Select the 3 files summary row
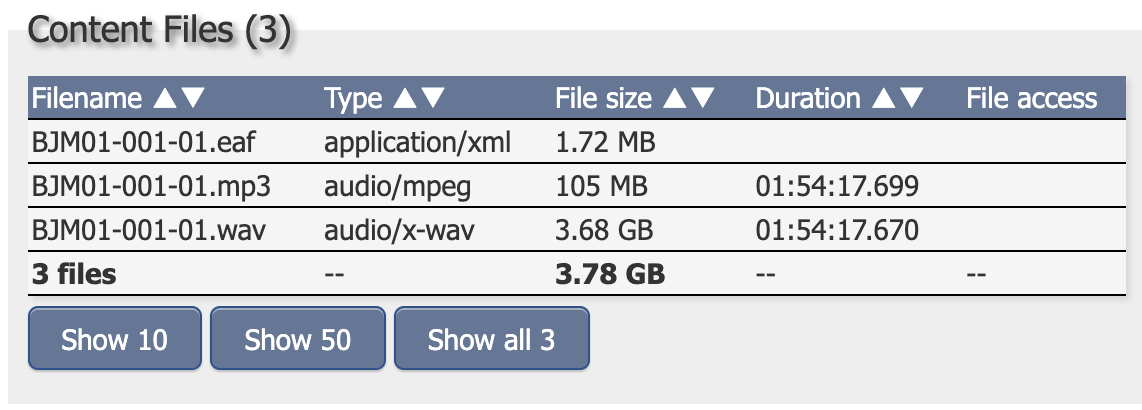The height and width of the screenshot is (410, 1142). click(x=74, y=274)
